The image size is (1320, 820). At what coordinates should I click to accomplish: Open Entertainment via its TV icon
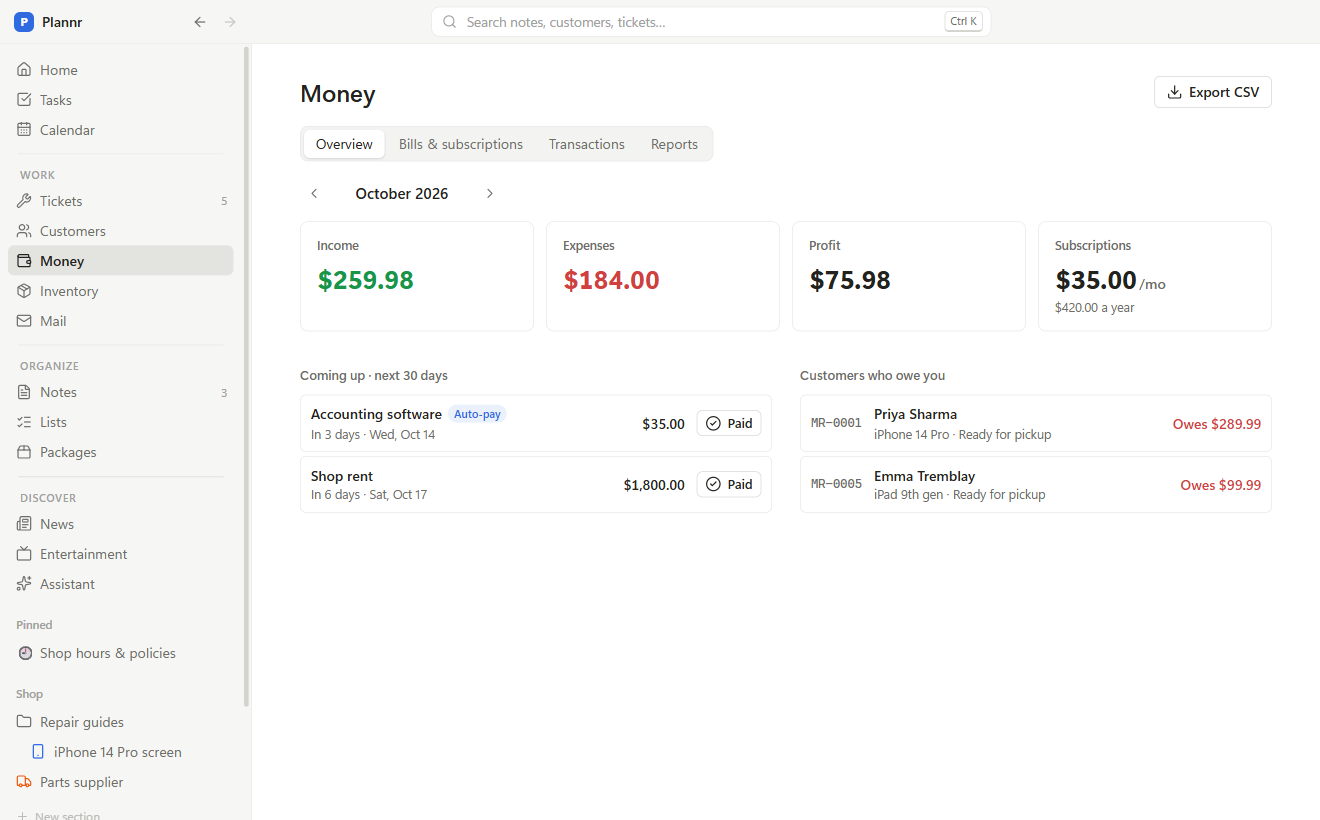click(25, 554)
